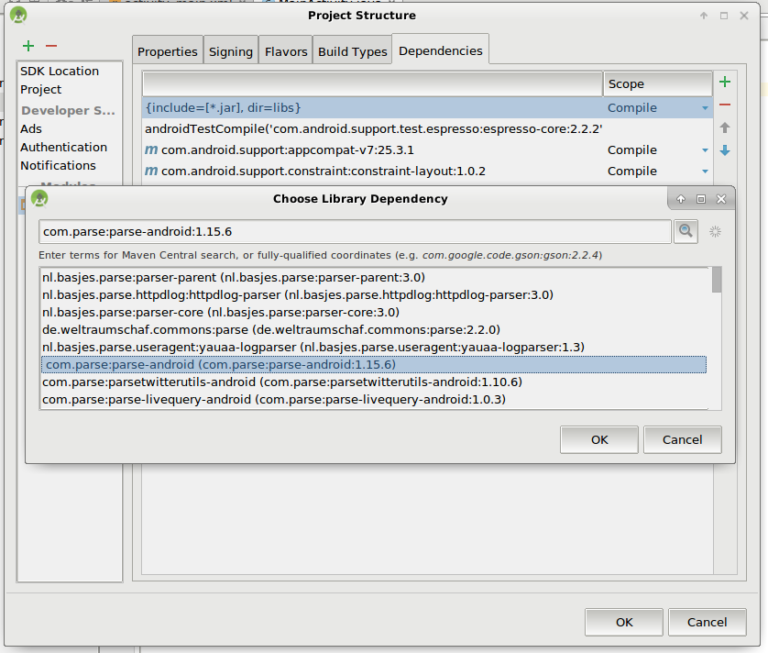
Task: Switch to the Signing tab
Action: 230,52
